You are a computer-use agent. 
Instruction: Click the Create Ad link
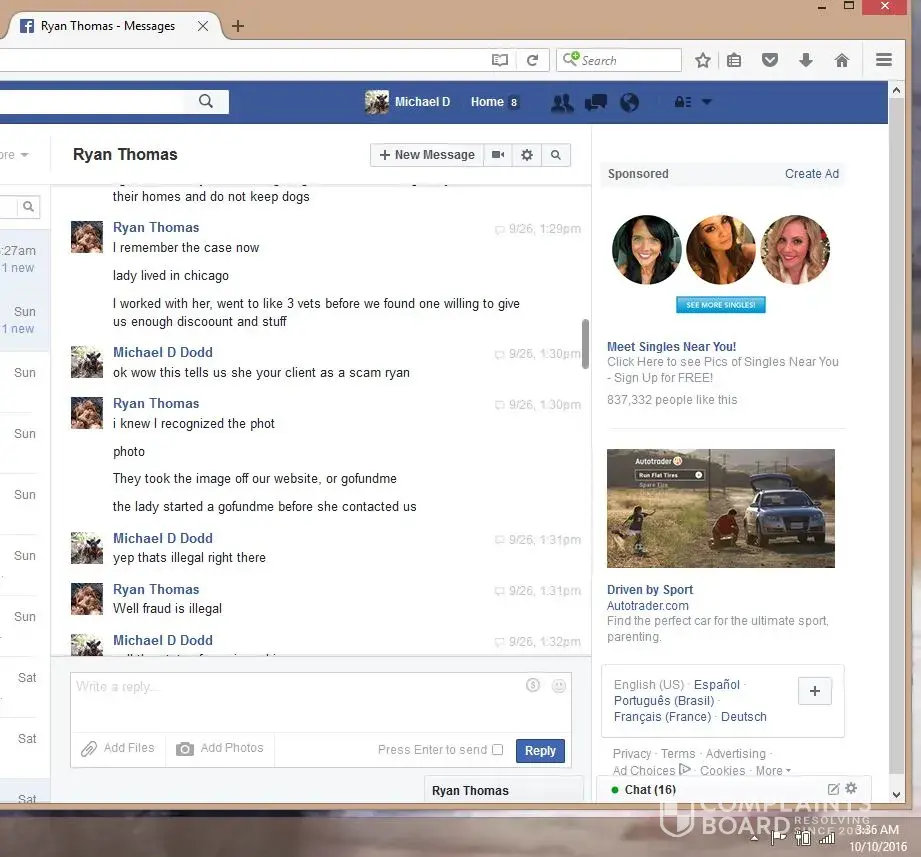(811, 174)
